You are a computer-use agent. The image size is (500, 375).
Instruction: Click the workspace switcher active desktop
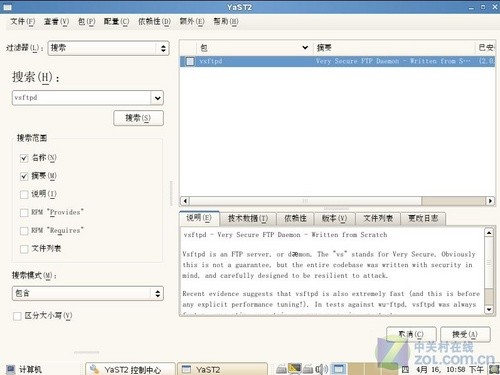339,369
